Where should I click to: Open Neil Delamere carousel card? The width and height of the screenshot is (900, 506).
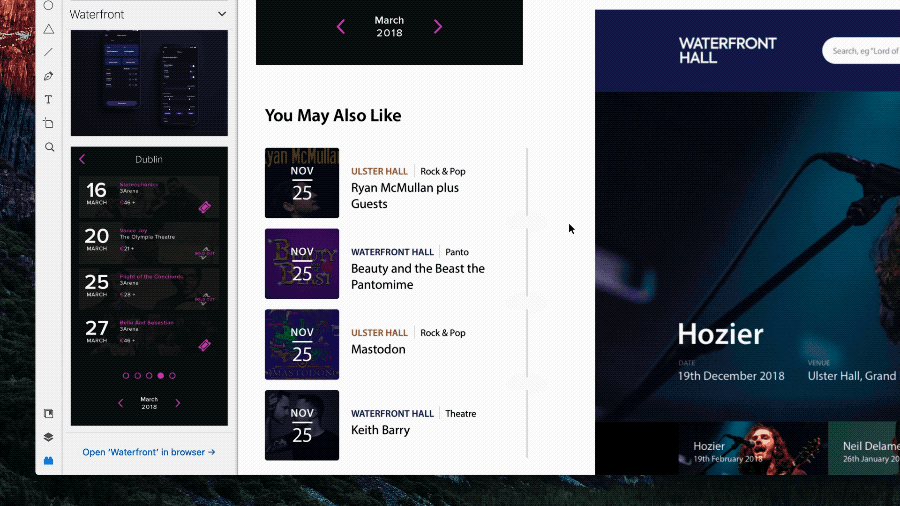[864, 448]
